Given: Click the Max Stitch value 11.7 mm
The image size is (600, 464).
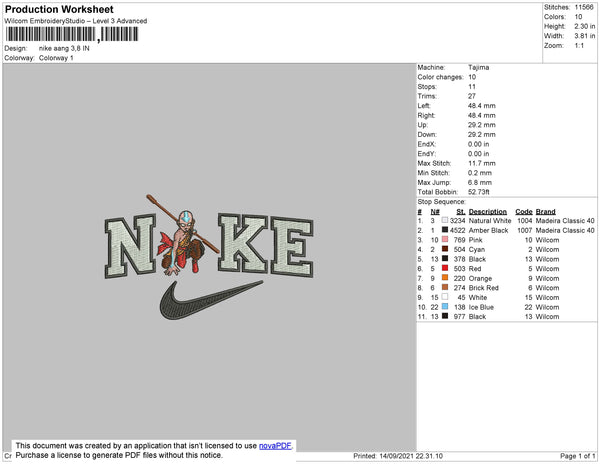Looking at the screenshot, I should 481,163.
